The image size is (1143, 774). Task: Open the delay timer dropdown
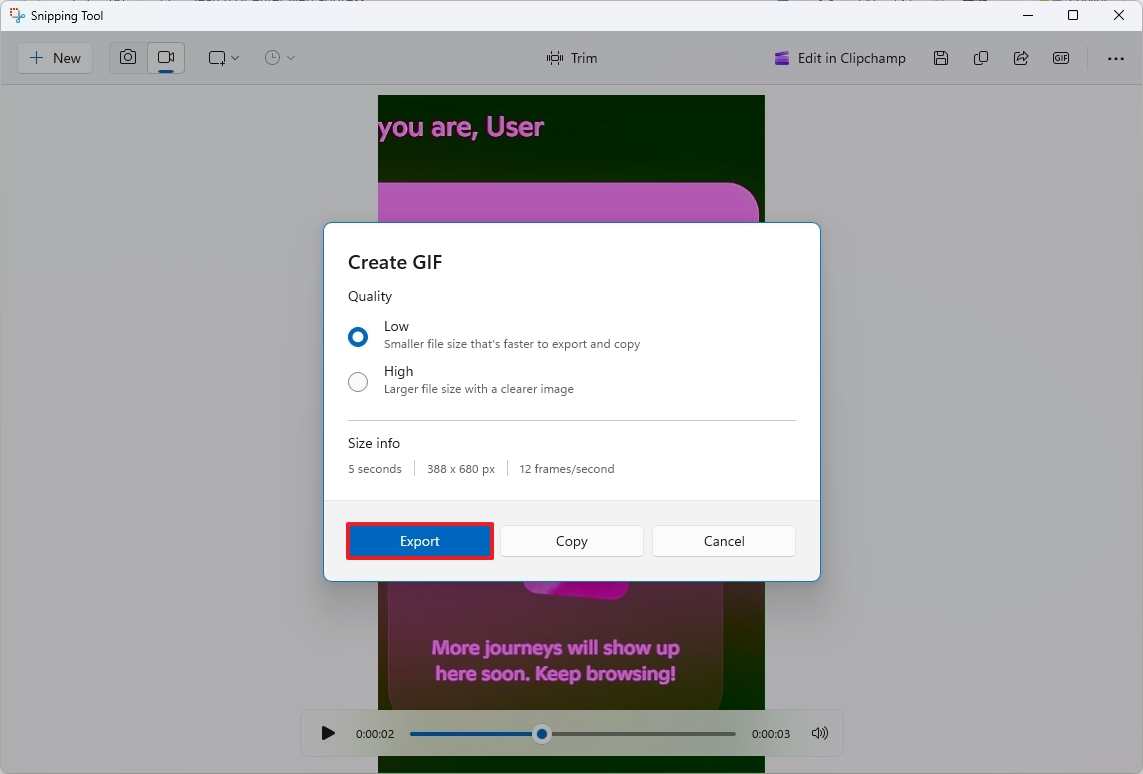(x=278, y=57)
